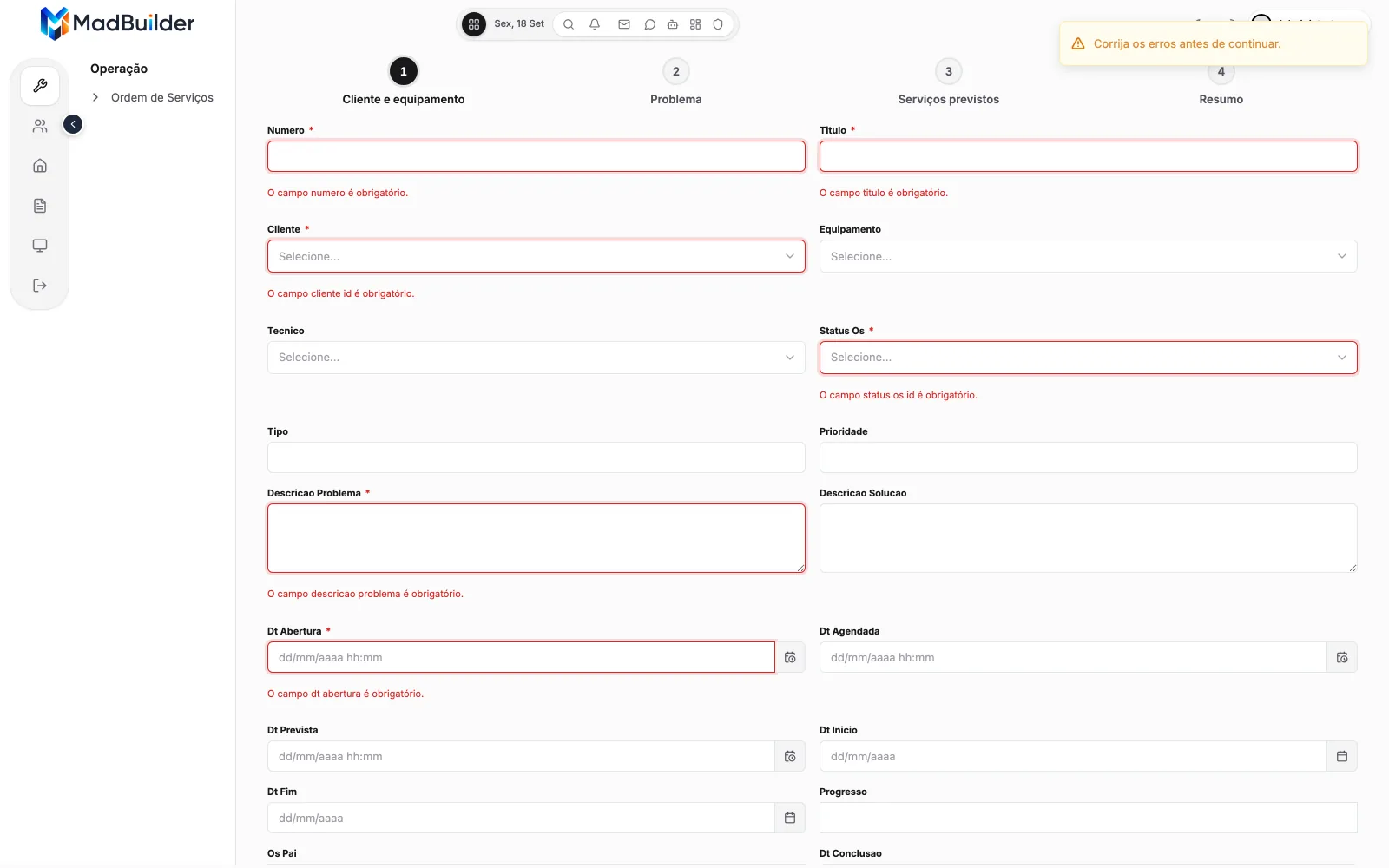The image size is (1389, 868).
Task: Open calendar picker for Dt Inicio
Action: 1342,756
